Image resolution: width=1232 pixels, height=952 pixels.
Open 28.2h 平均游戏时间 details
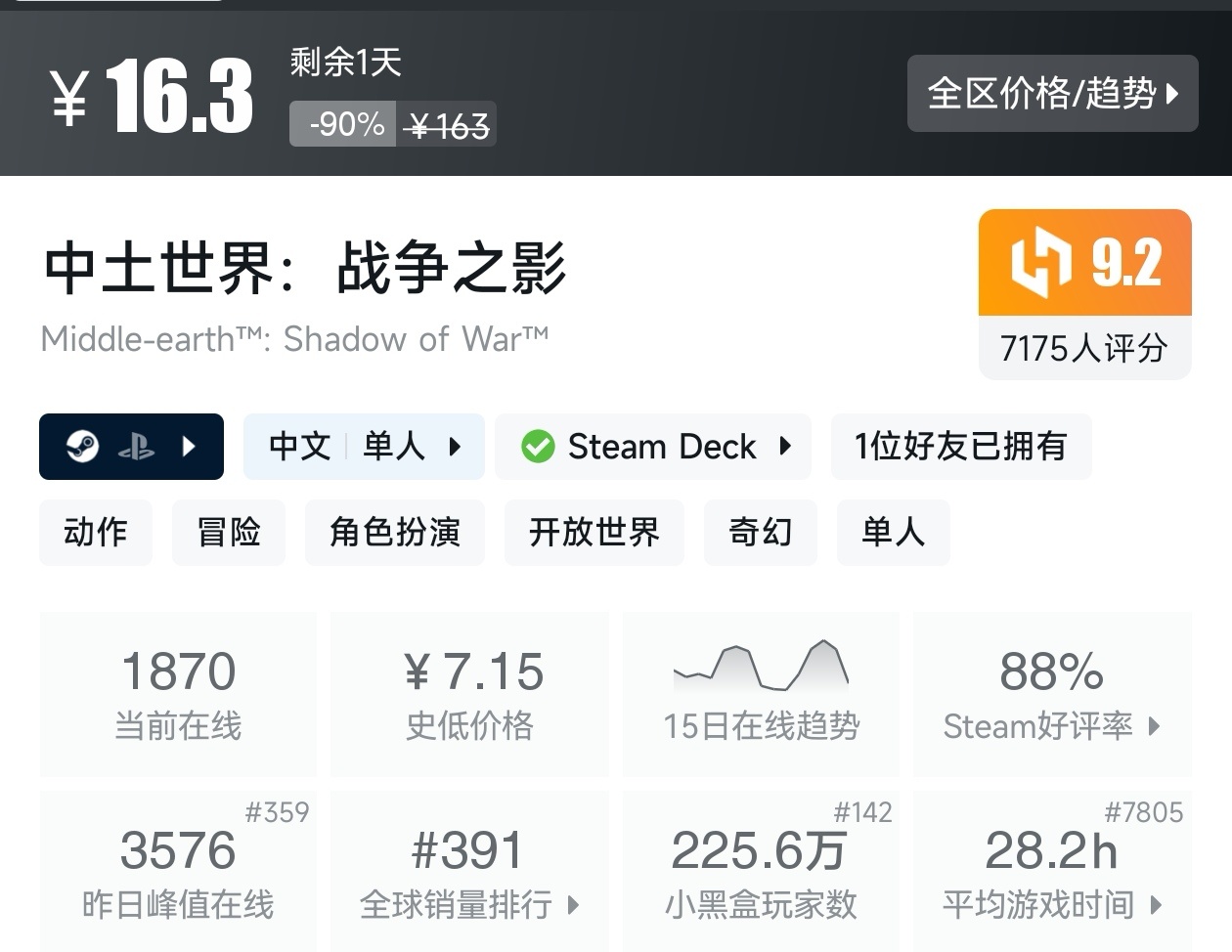point(1052,870)
